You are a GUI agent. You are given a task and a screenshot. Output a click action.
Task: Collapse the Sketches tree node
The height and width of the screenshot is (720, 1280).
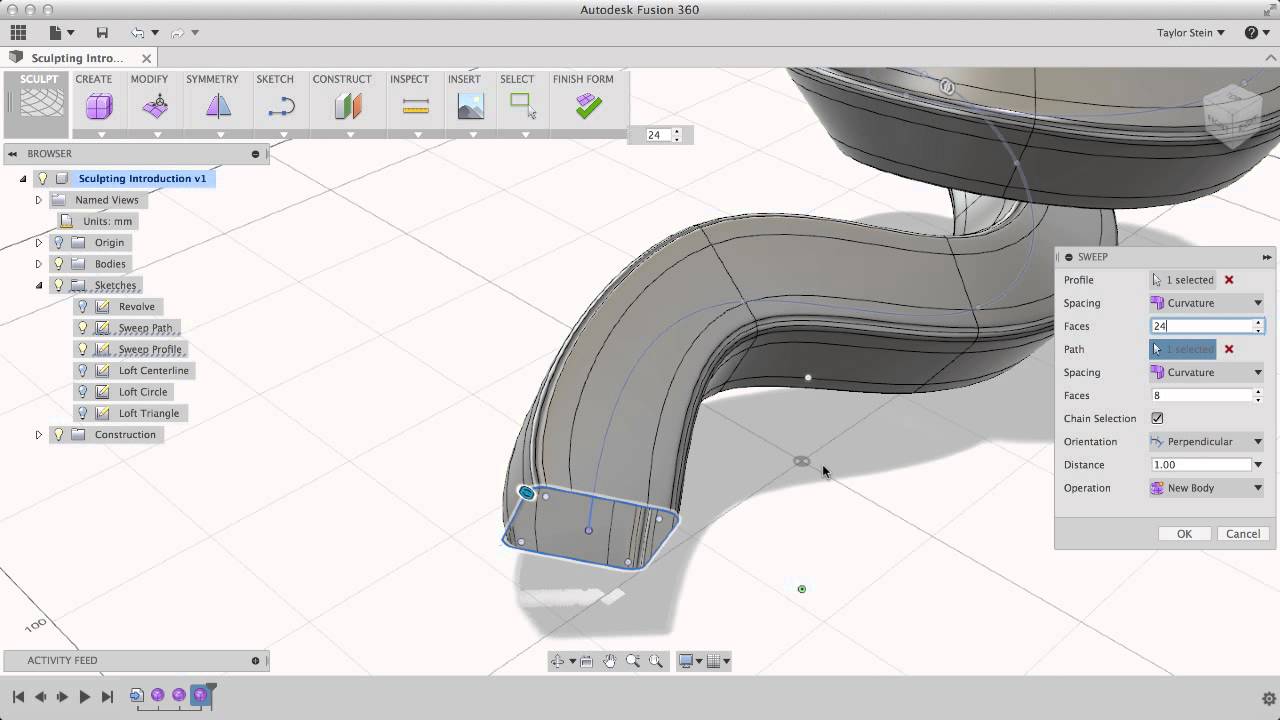(x=39, y=285)
